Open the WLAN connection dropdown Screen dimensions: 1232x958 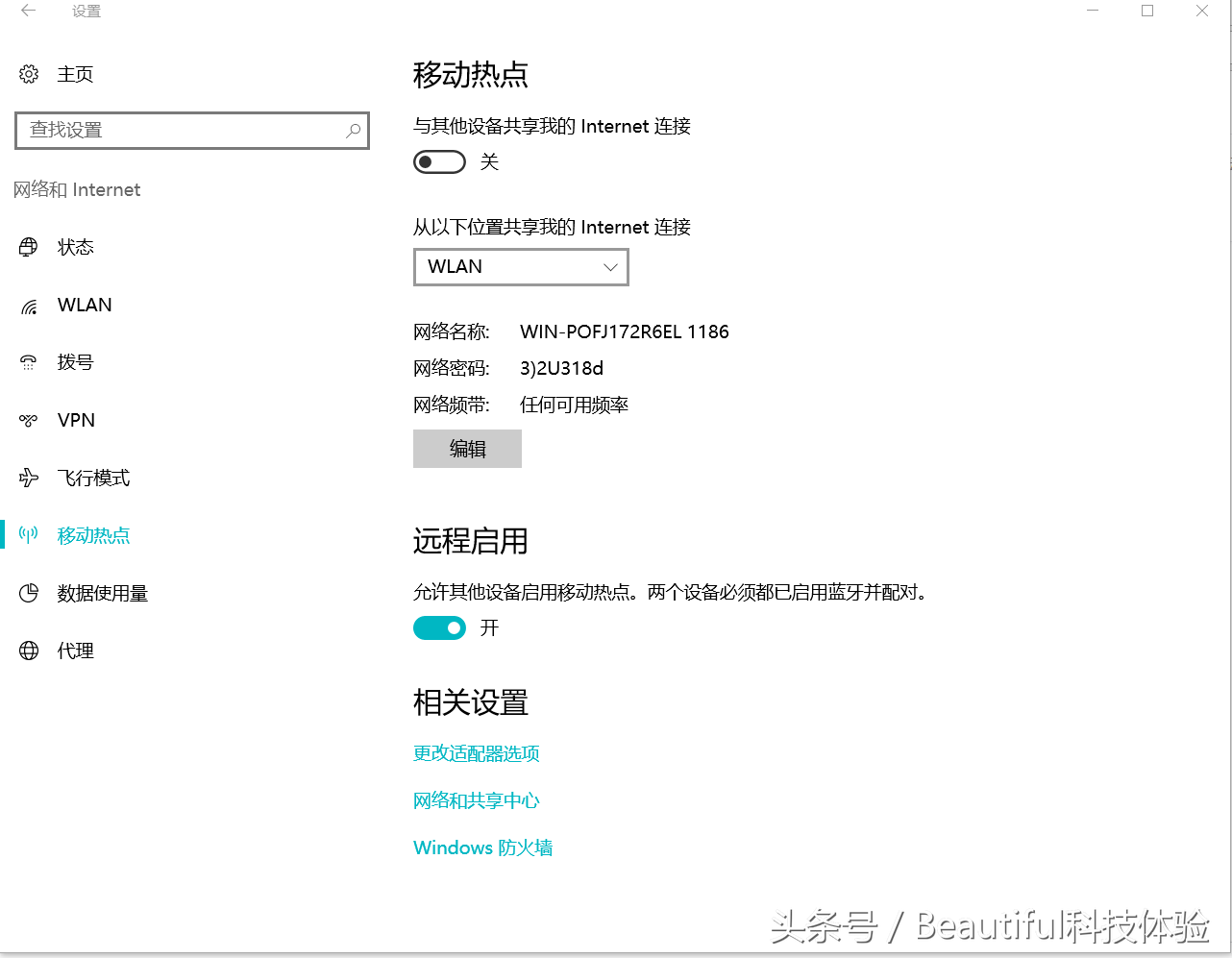pos(521,267)
